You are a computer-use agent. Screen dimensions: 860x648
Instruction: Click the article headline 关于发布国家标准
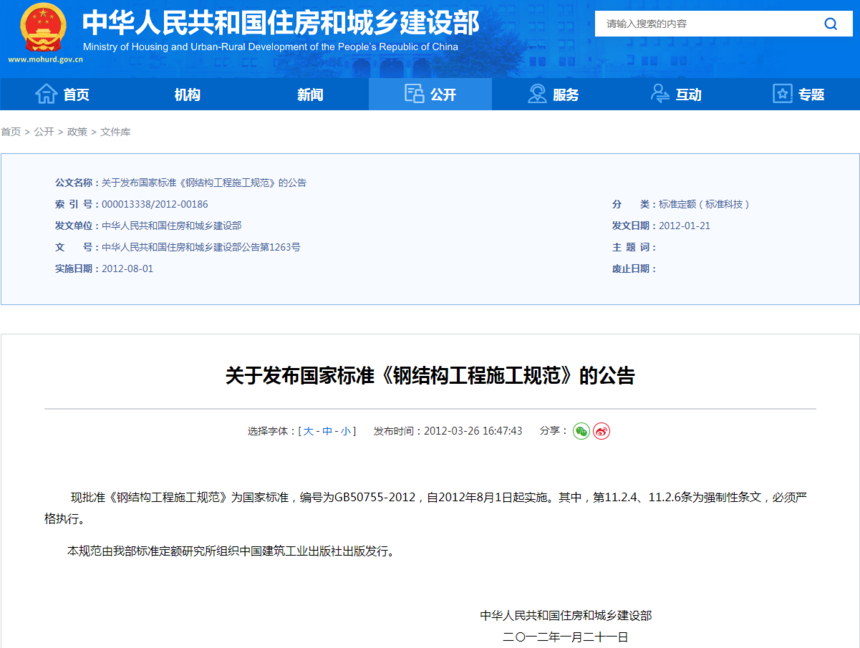point(430,376)
